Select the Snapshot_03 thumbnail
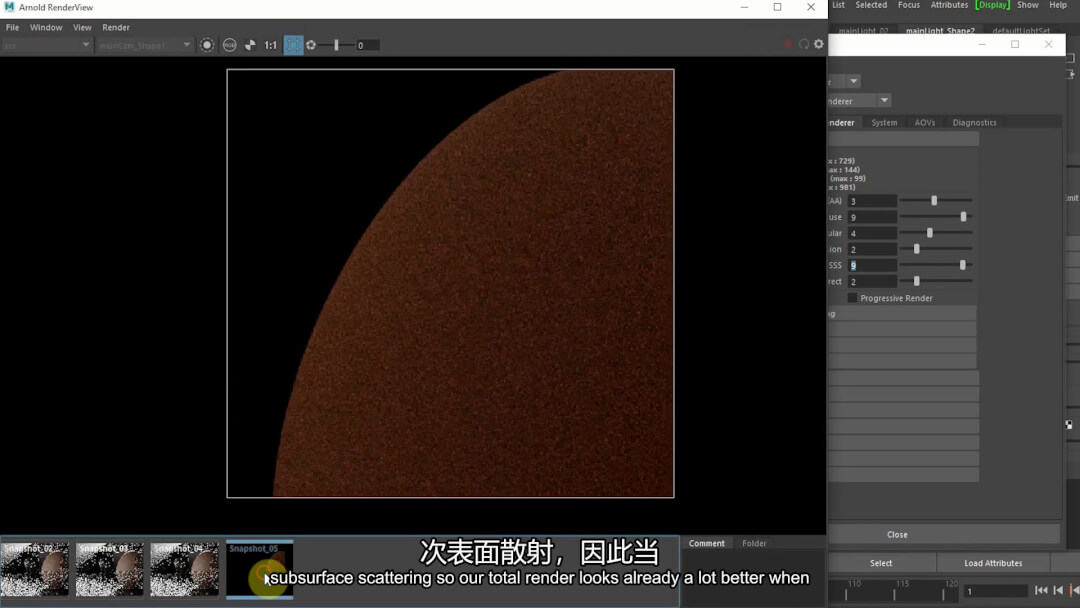Screen dimensions: 1080x608 click(x=110, y=569)
